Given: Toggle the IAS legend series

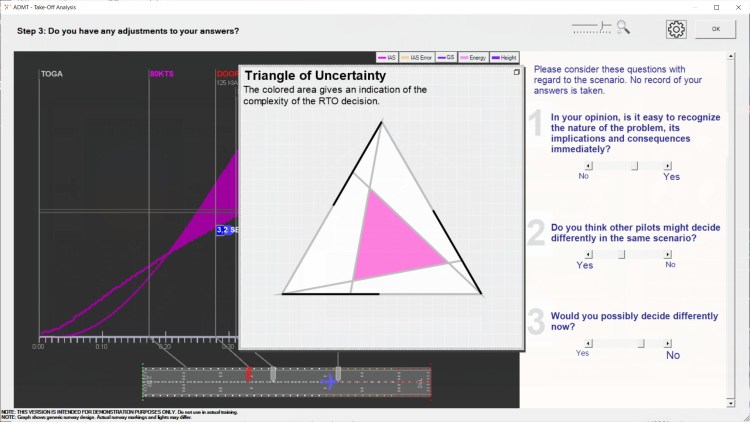Looking at the screenshot, I should click(x=388, y=57).
